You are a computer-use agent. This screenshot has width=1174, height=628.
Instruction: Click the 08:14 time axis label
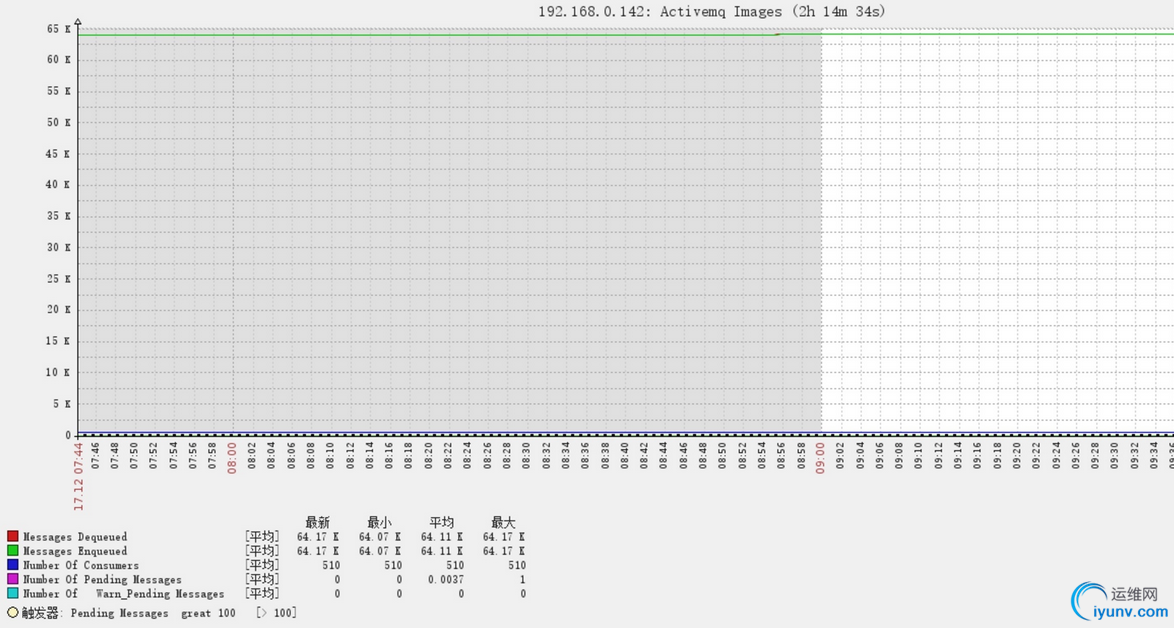(370, 455)
